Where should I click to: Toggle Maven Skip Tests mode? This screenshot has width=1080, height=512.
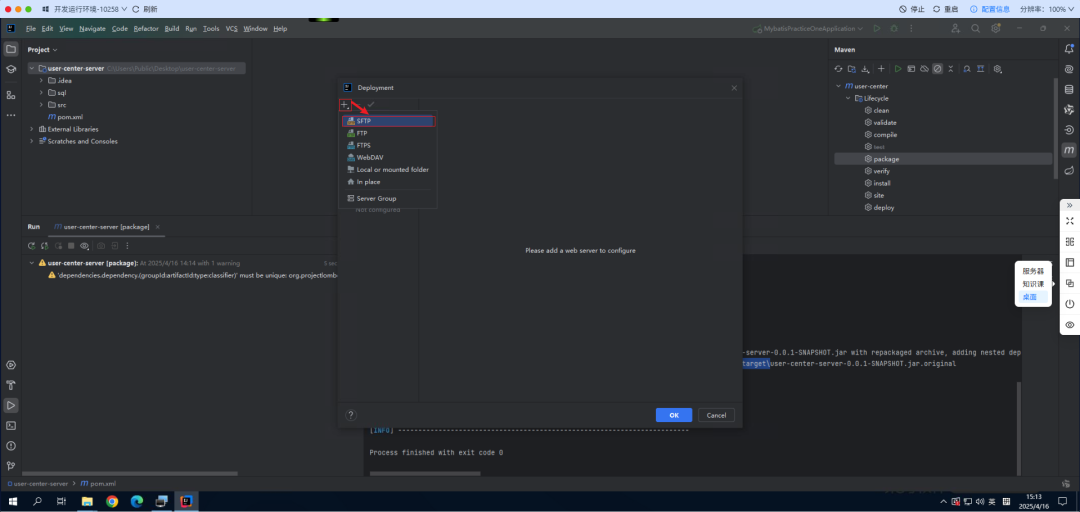(x=937, y=69)
